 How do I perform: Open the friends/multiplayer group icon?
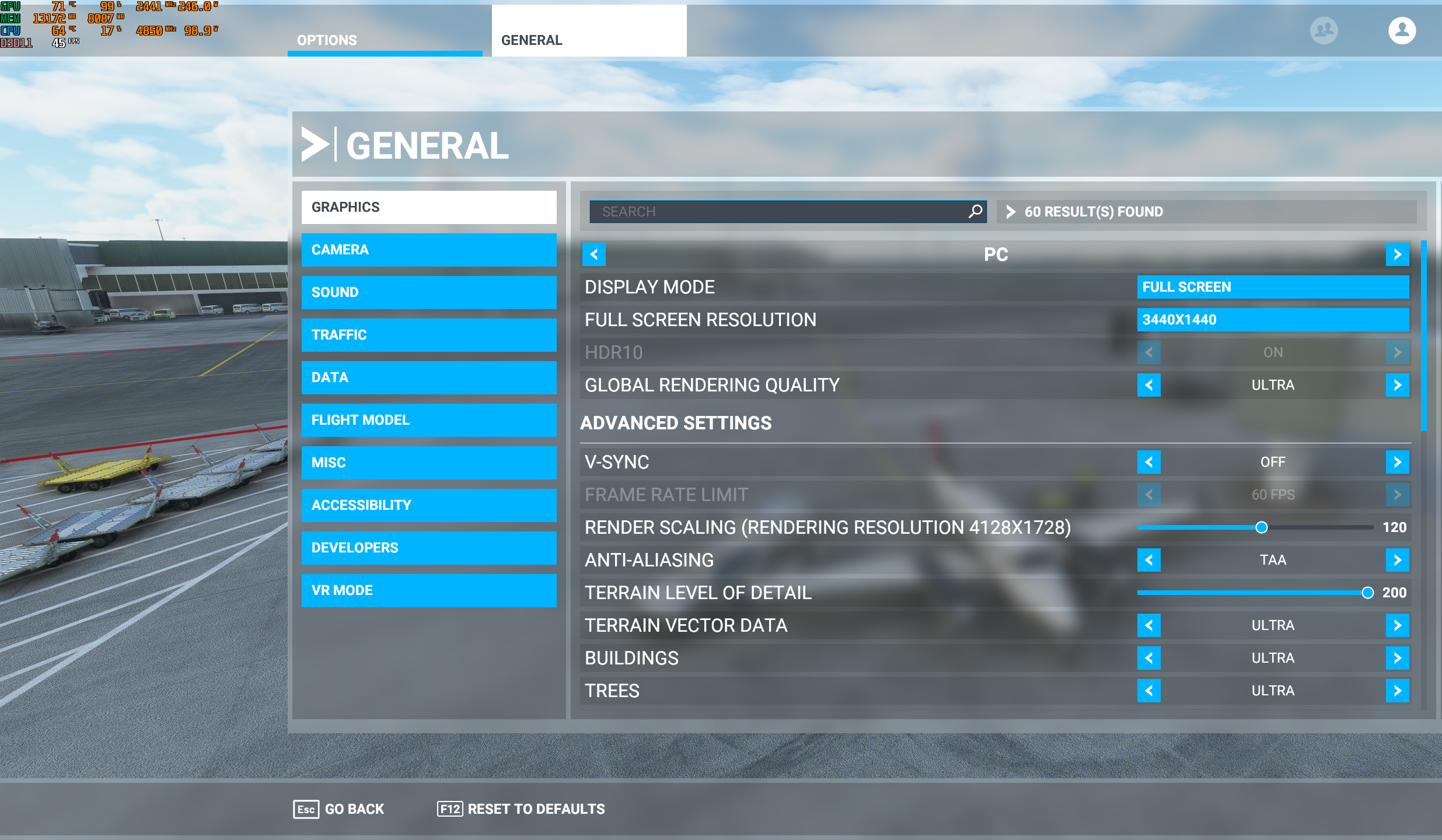1324,30
